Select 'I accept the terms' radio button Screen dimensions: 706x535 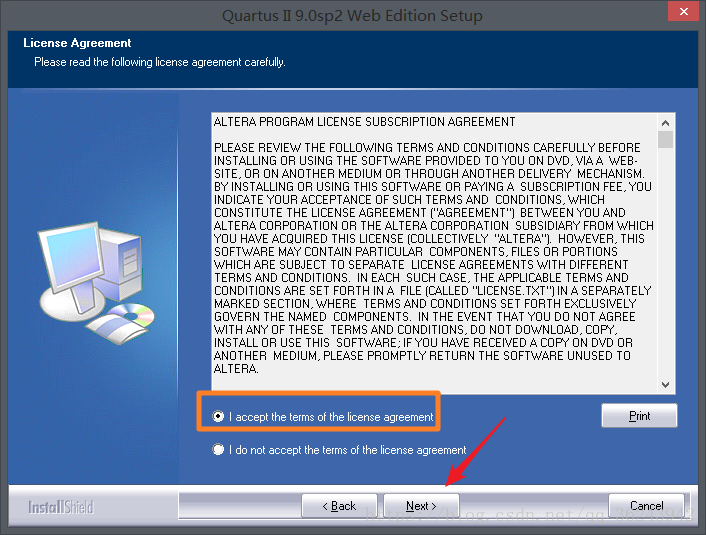[218, 417]
